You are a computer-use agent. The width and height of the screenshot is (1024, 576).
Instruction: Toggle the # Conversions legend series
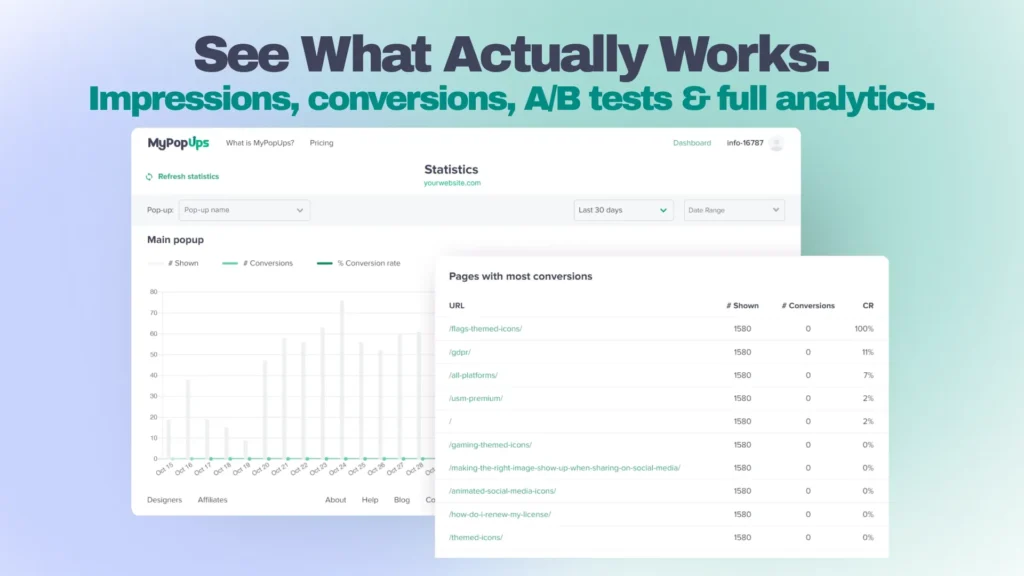258,263
